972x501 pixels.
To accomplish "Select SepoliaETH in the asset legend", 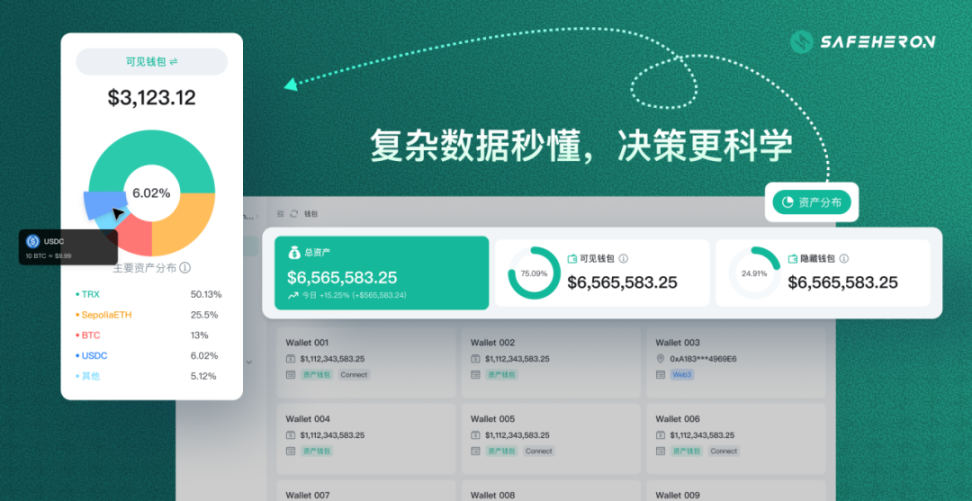I will tap(105, 315).
